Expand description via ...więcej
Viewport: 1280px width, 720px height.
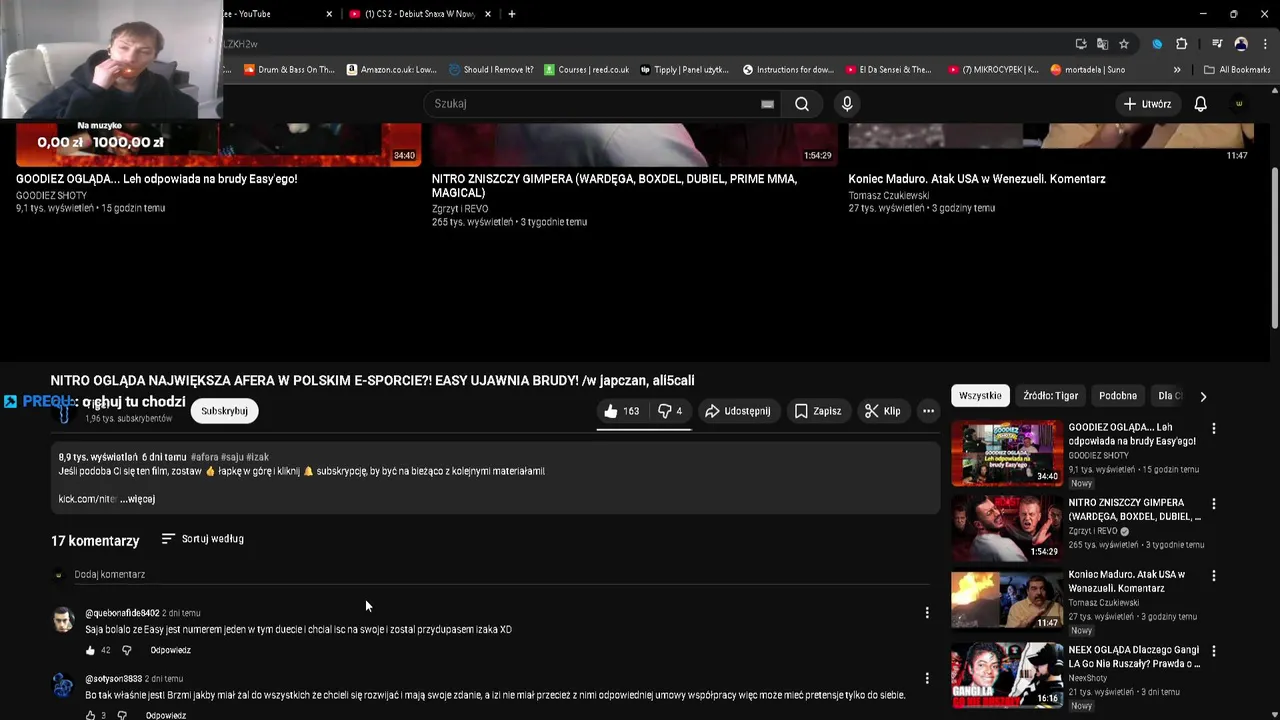point(137,499)
